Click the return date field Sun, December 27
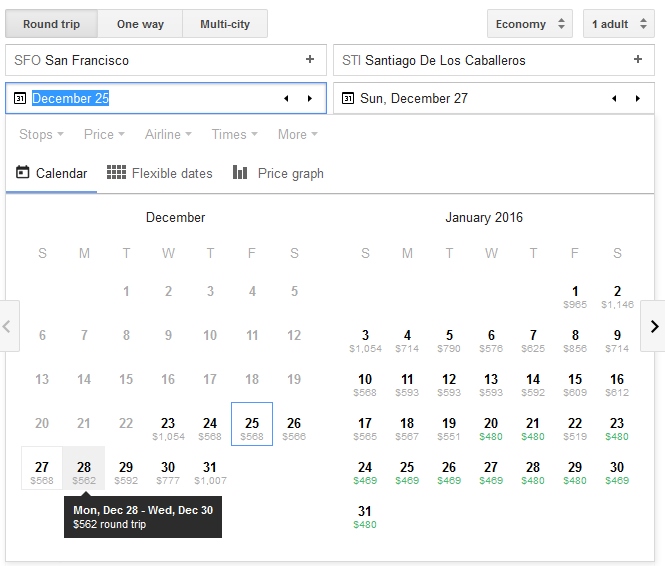Viewport: 665px width, 566px height. 470,98
